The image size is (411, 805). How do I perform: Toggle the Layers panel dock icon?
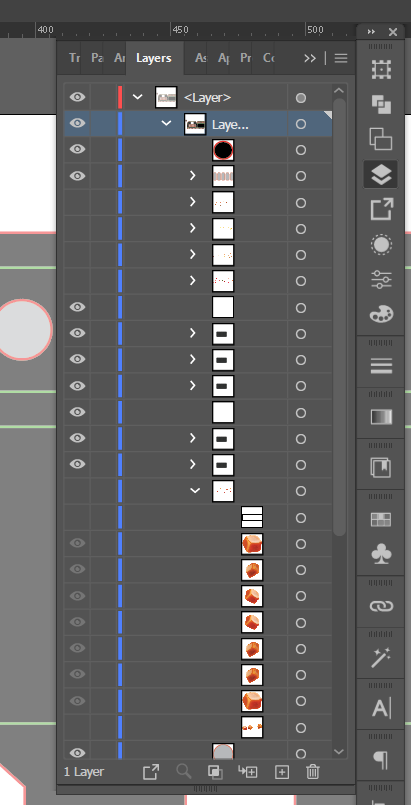381,175
